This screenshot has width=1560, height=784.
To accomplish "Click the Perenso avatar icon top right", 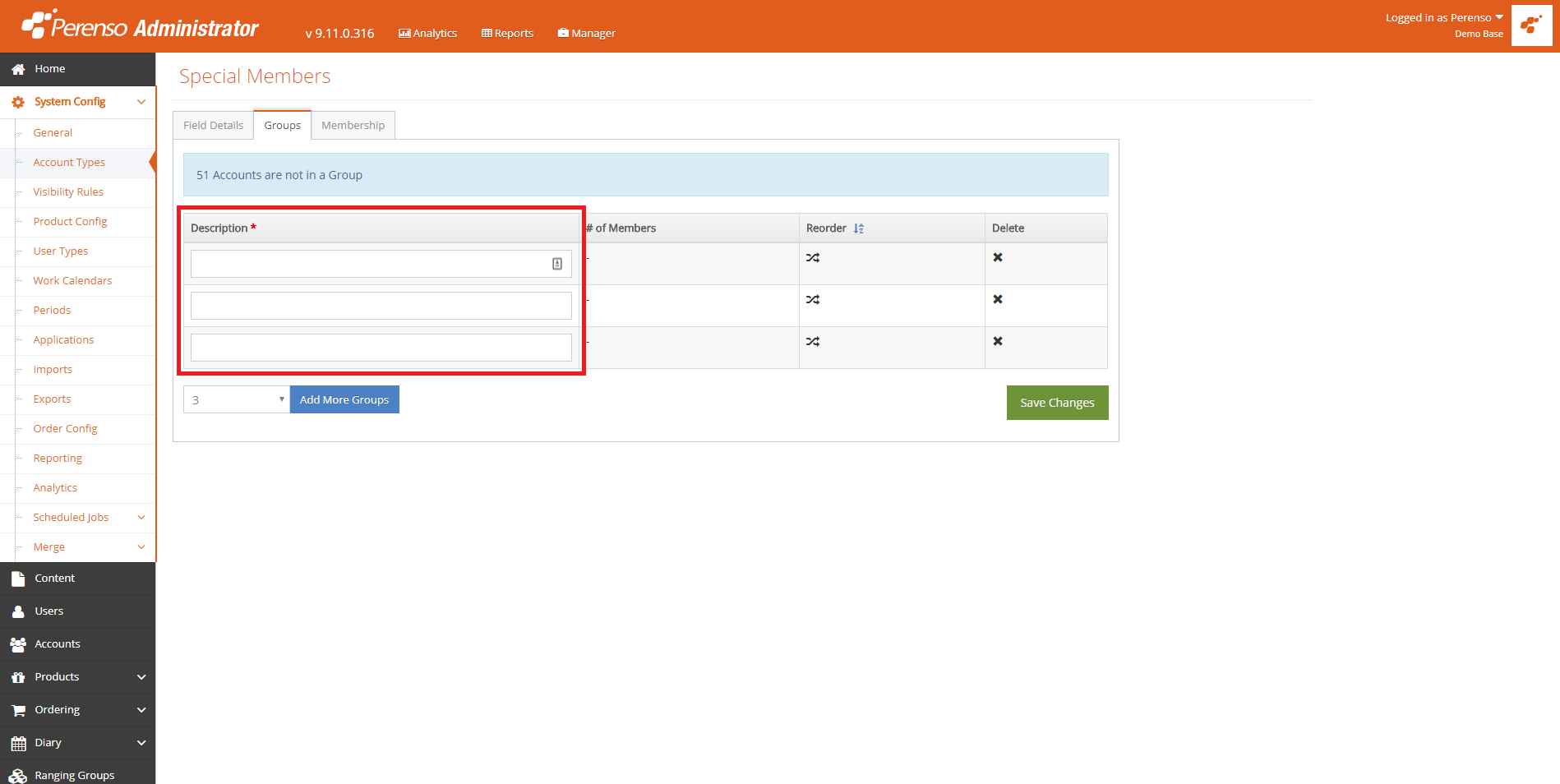I will (1531, 25).
